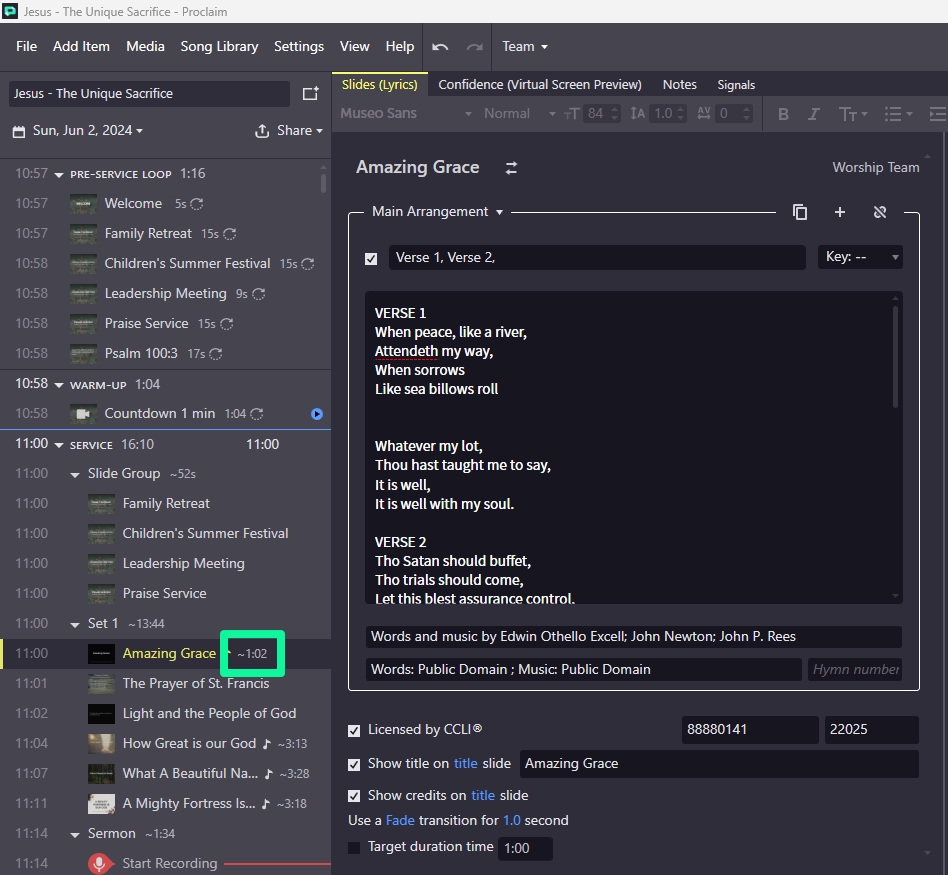The image size is (948, 875).
Task: Enable Target duration time checkbox
Action: pos(354,848)
